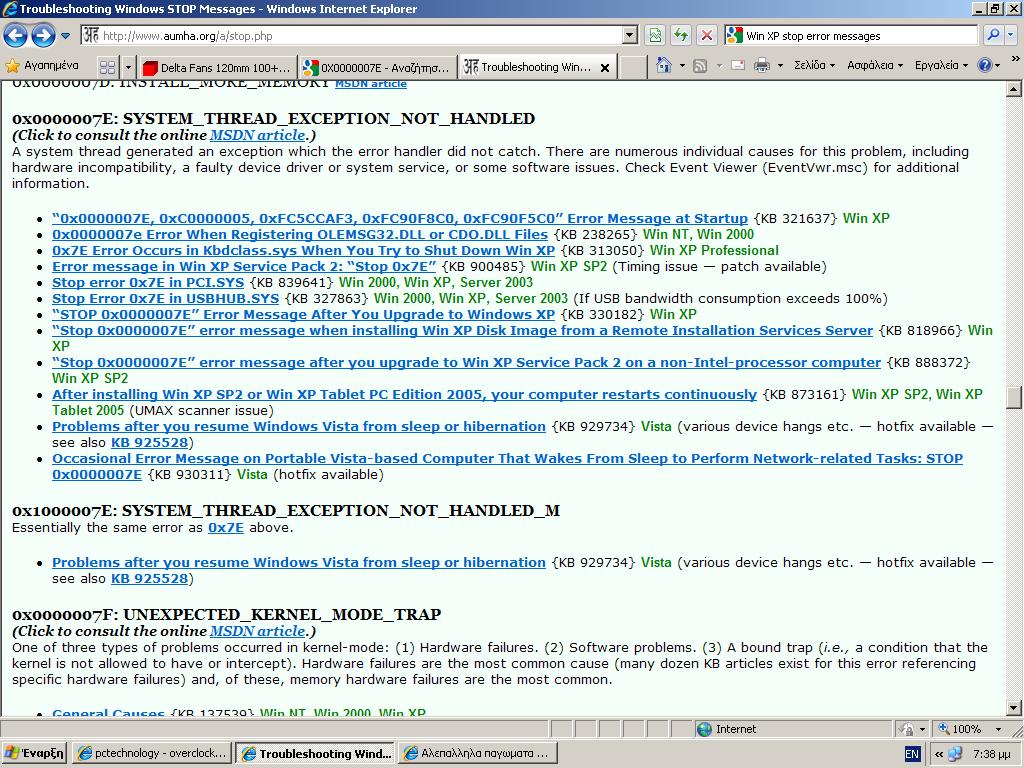This screenshot has width=1024, height=768.
Task: Expand the Print options dropdown arrow
Action: coord(780,65)
